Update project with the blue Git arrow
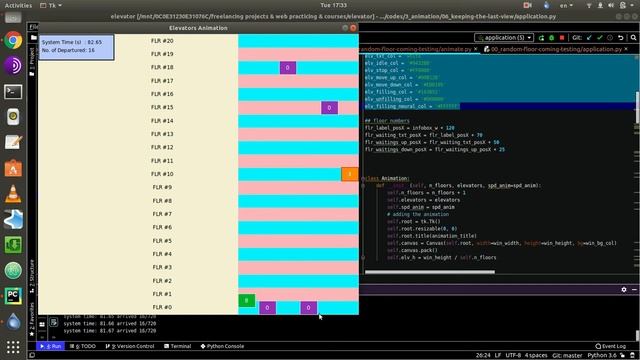The image size is (640, 360). coord(589,38)
